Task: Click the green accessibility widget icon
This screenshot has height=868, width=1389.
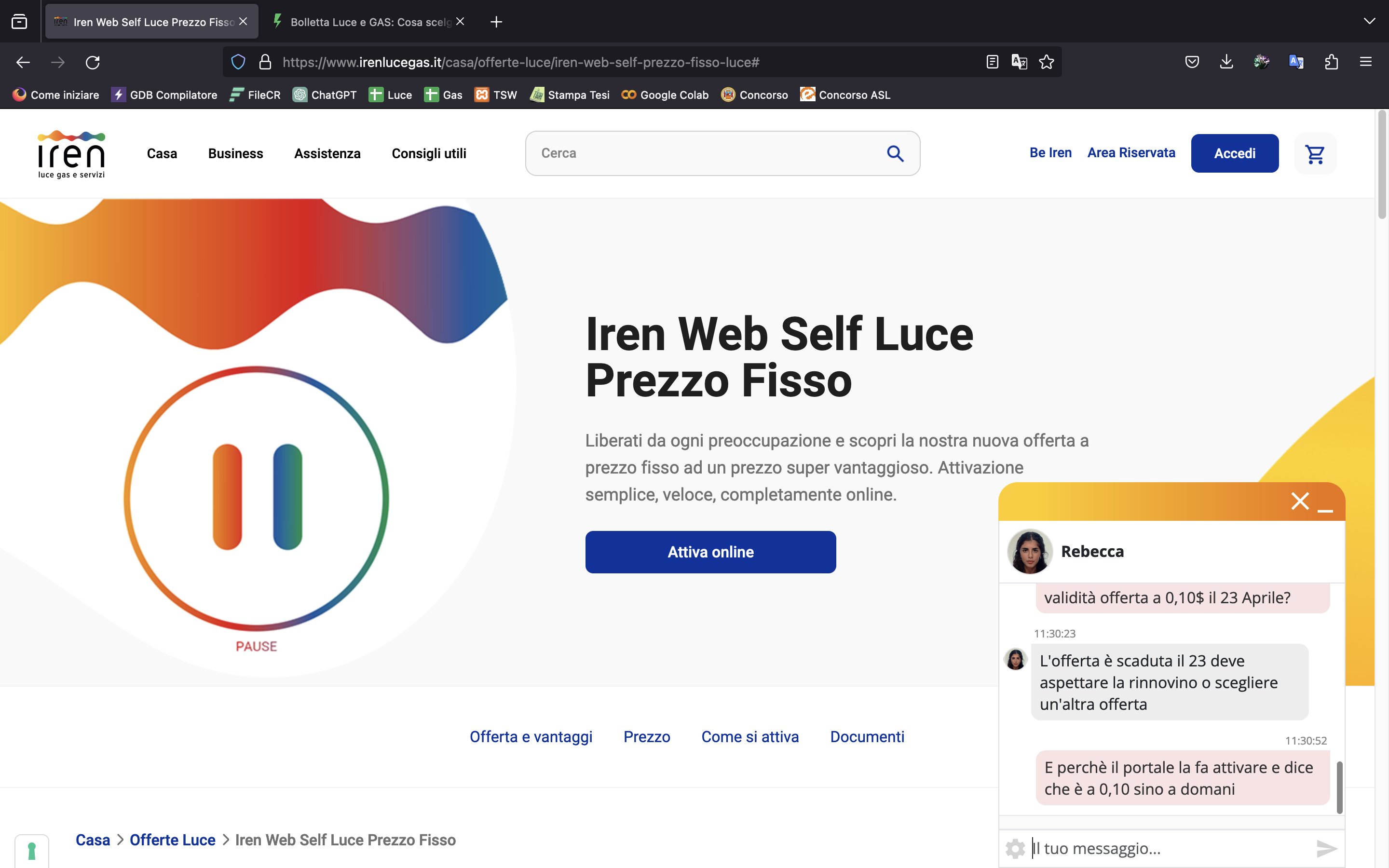Action: pos(32,851)
